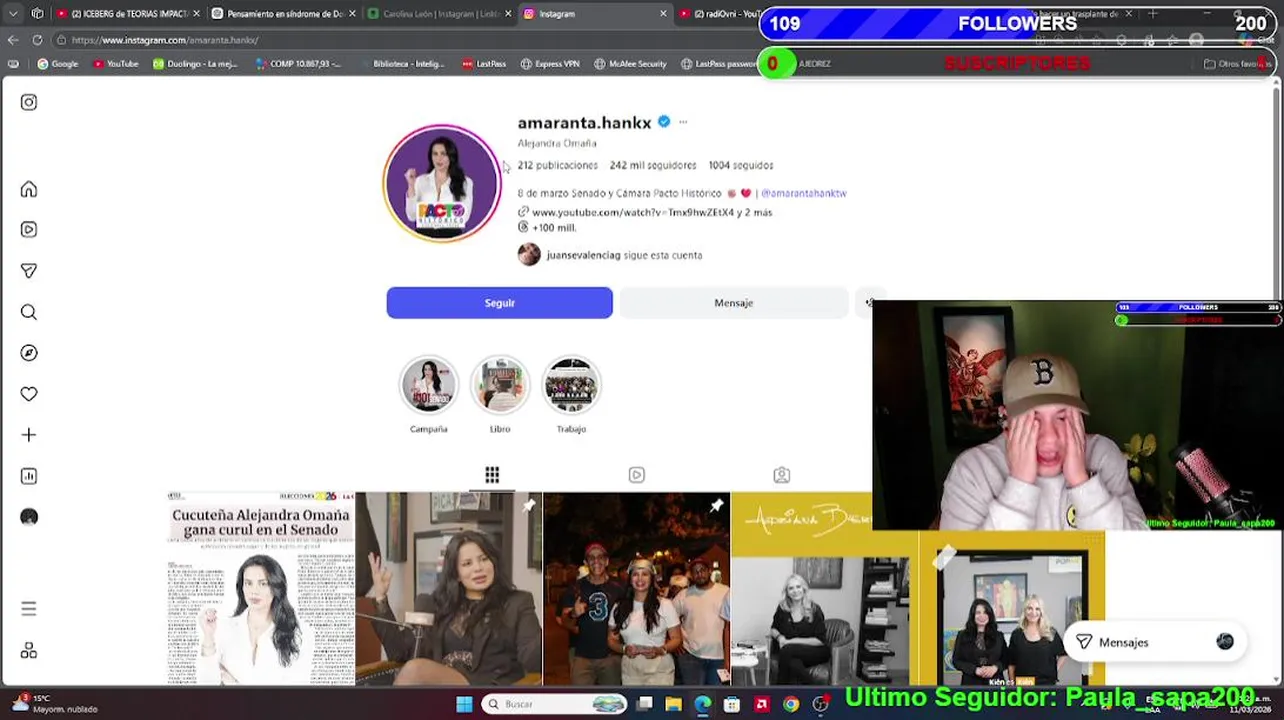1284x720 pixels.
Task: Open Google Chrome from the taskbar
Action: tap(791, 704)
